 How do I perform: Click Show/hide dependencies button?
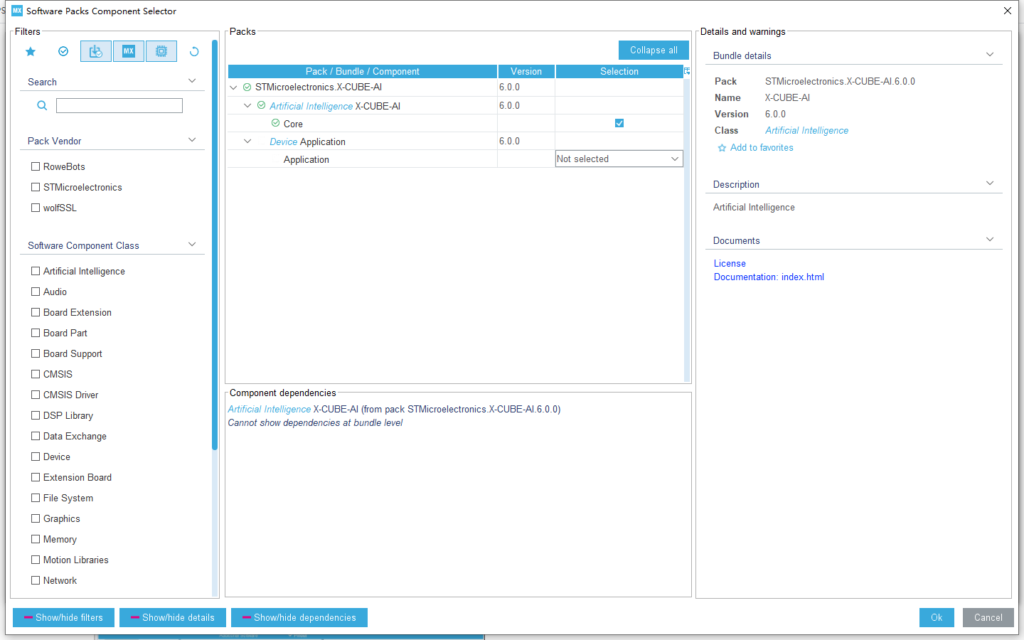[299, 617]
